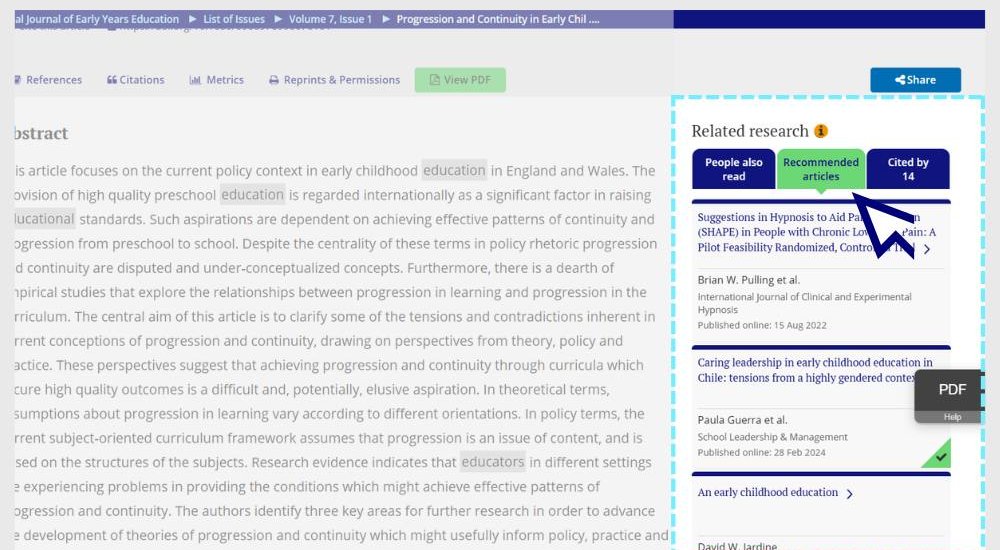Click the Related research heading
The image size is (1000, 550).
point(750,131)
